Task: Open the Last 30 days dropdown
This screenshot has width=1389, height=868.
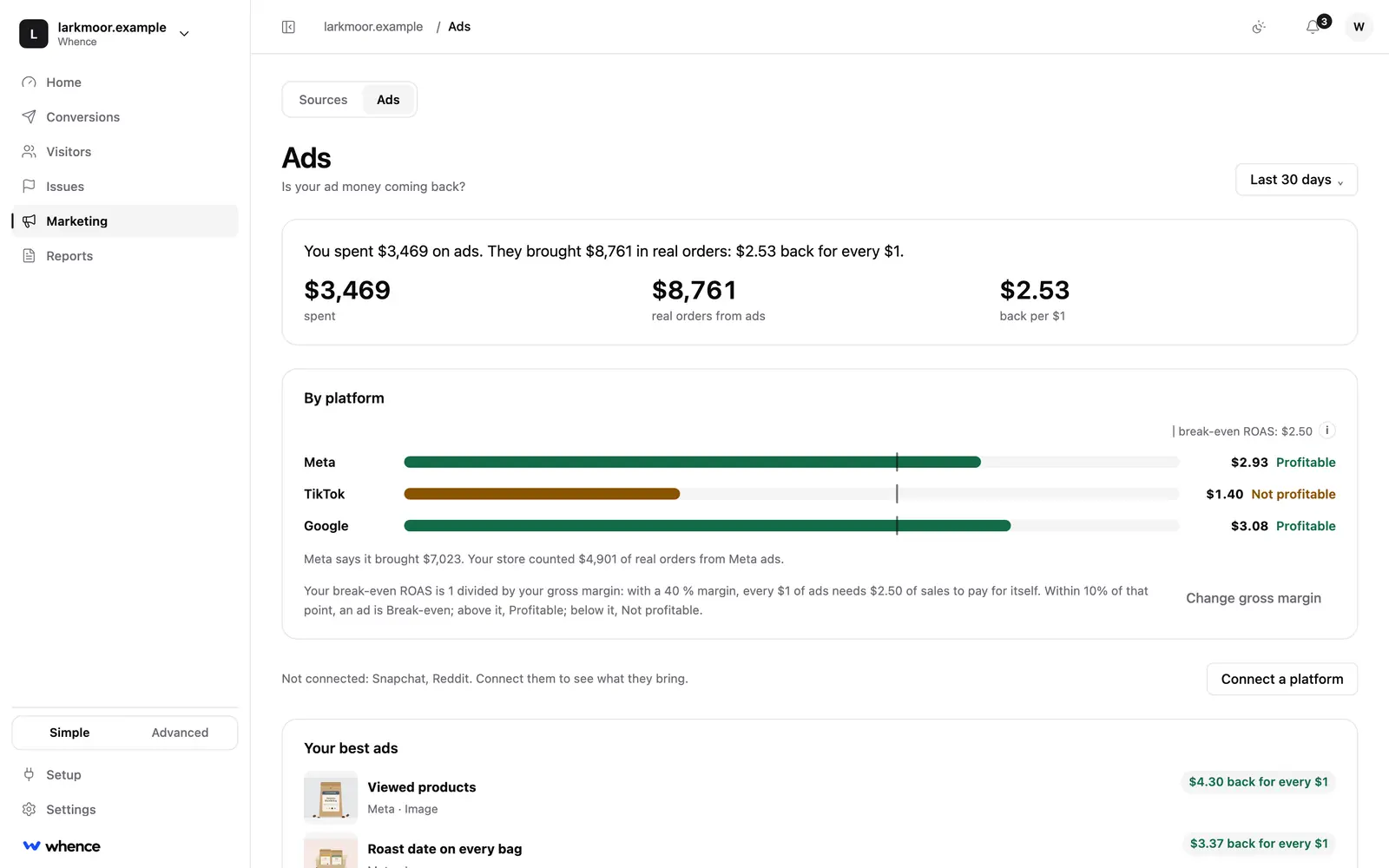Action: (1296, 180)
